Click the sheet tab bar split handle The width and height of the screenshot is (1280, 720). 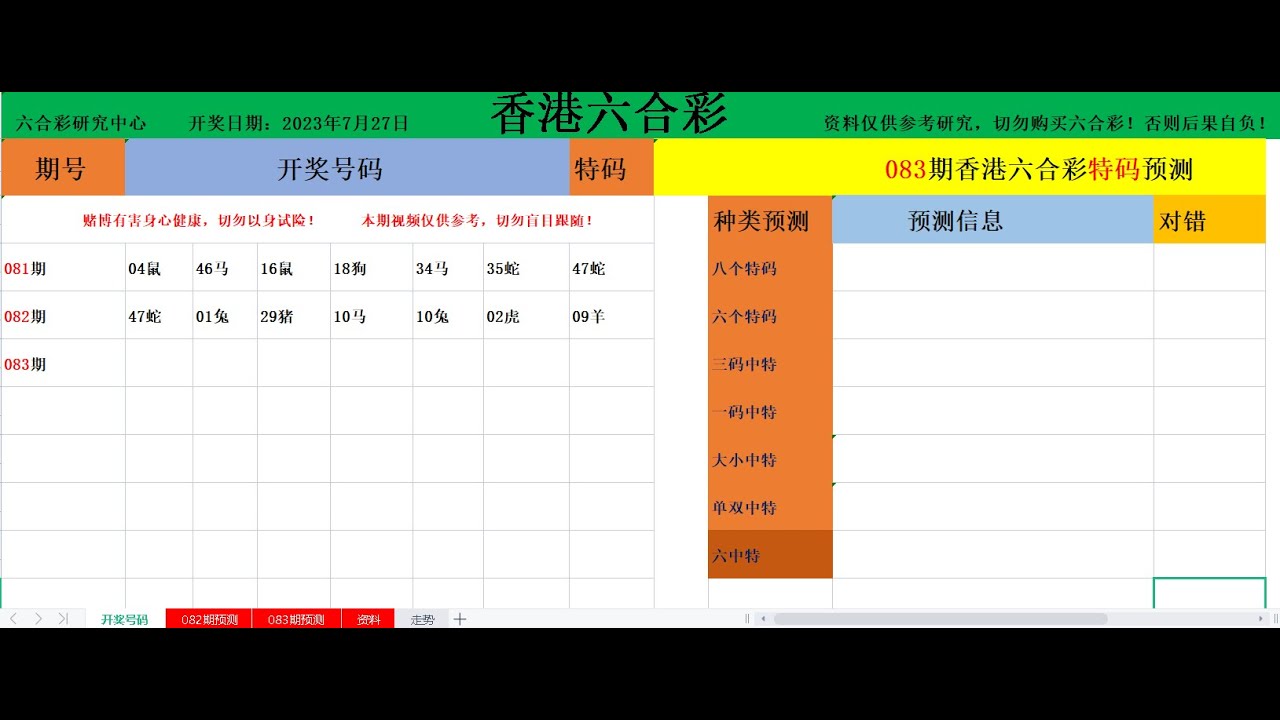pos(747,619)
